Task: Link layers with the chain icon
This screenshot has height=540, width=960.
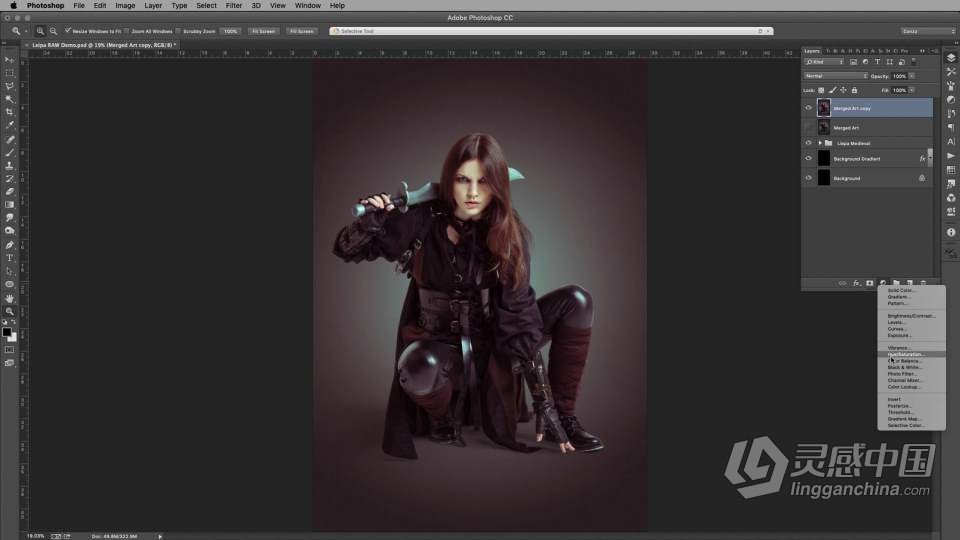Action: pyautogui.click(x=842, y=283)
